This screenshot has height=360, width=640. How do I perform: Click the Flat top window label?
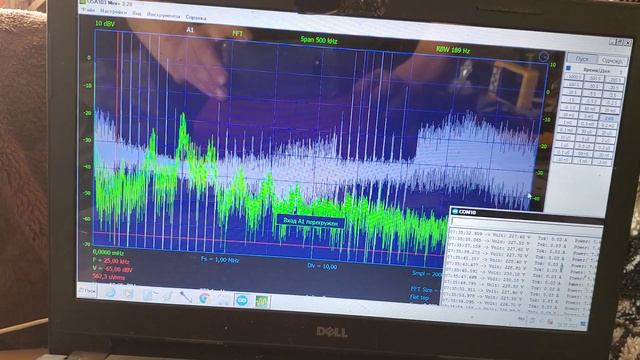pos(420,298)
